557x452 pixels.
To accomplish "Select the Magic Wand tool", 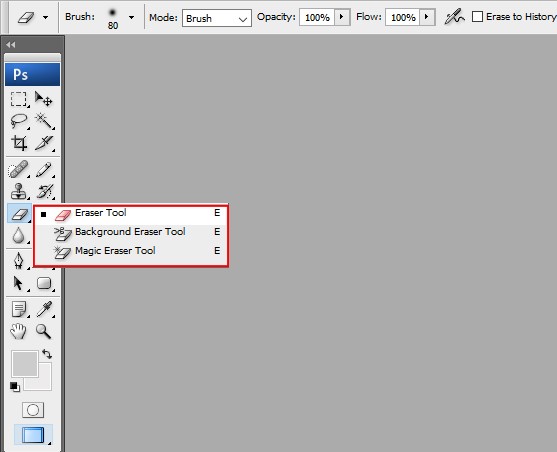I will 44,121.
